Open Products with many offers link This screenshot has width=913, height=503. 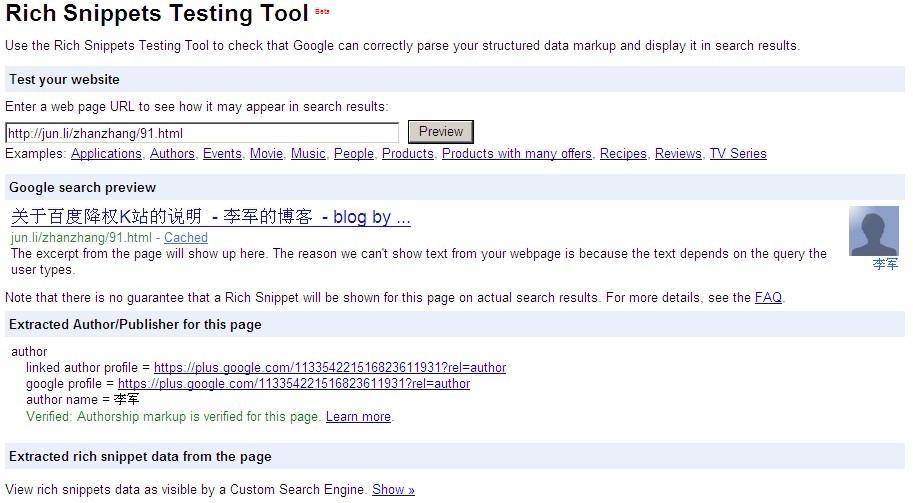coord(516,154)
